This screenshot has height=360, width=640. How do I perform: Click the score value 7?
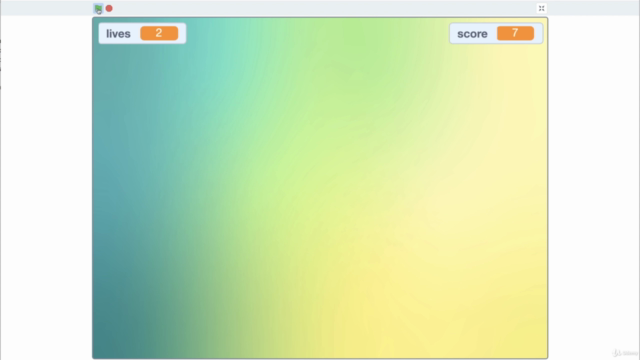pyautogui.click(x=515, y=33)
